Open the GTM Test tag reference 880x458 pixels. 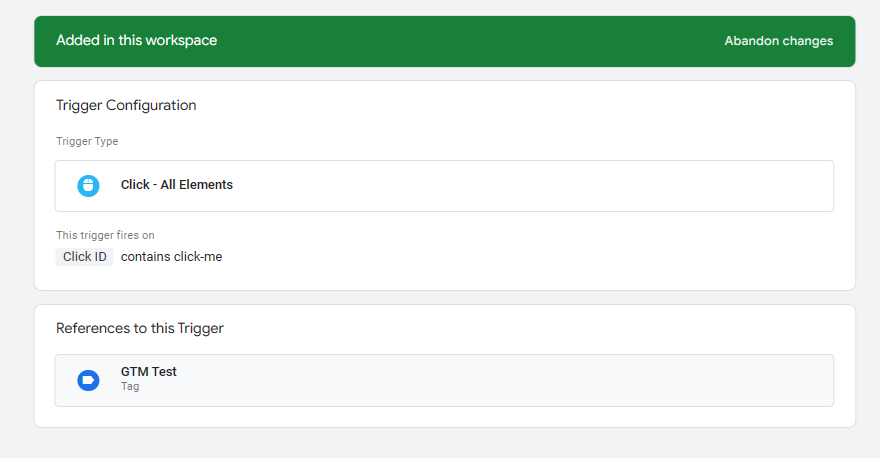click(149, 372)
